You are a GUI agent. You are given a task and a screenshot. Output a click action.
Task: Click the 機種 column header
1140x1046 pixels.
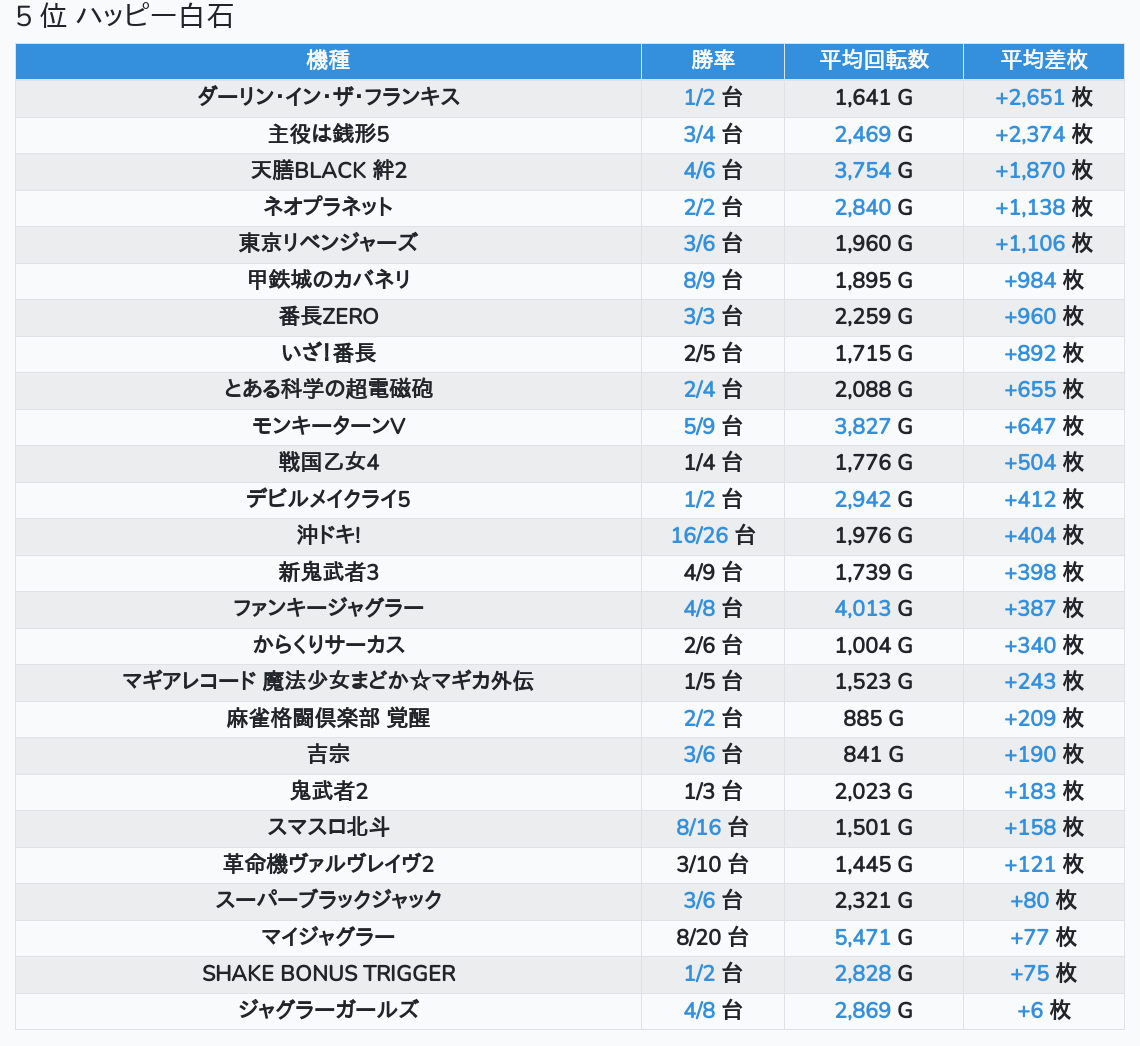pos(328,60)
